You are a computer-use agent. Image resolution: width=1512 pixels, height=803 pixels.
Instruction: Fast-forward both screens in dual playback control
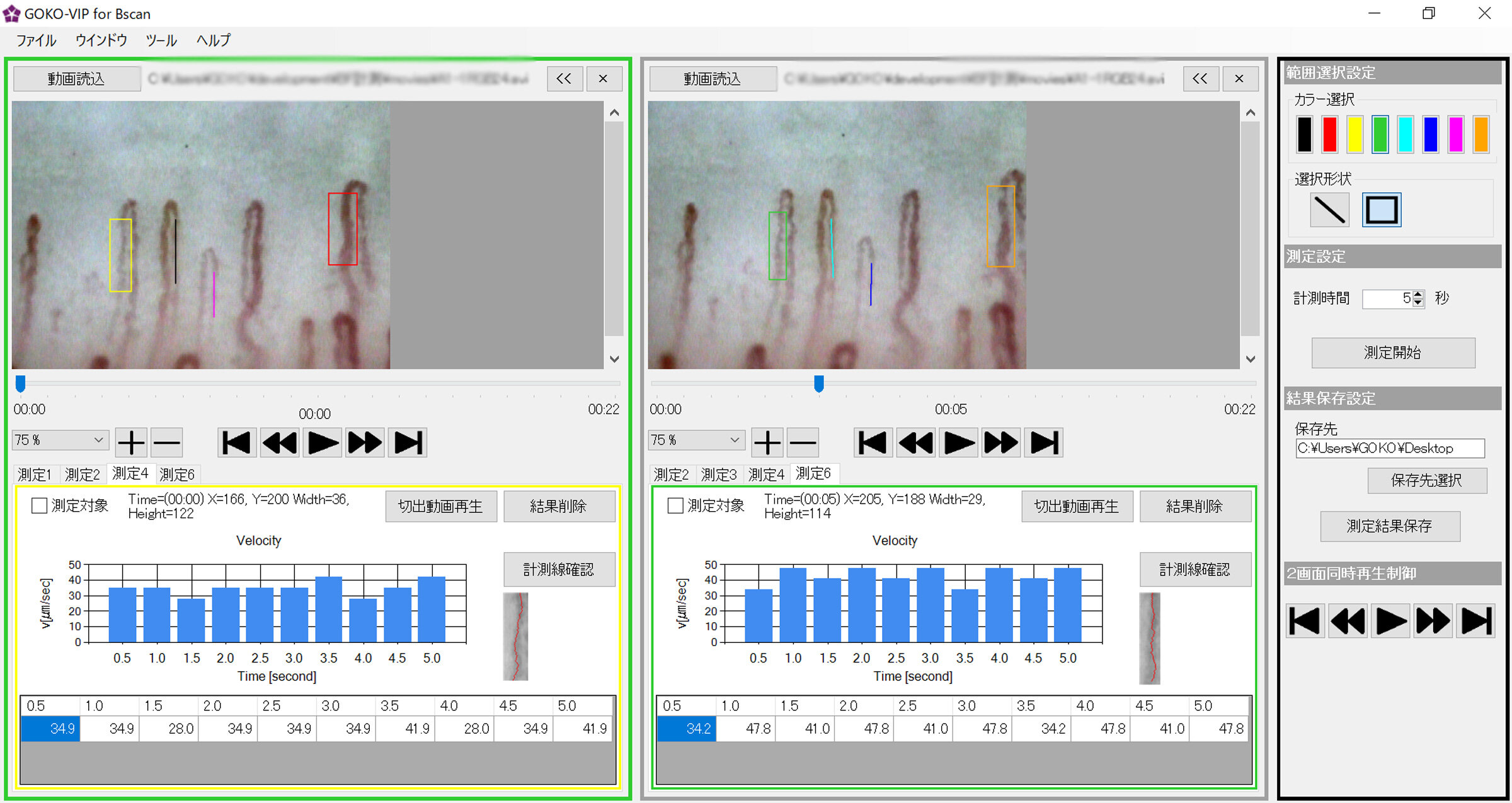1433,621
